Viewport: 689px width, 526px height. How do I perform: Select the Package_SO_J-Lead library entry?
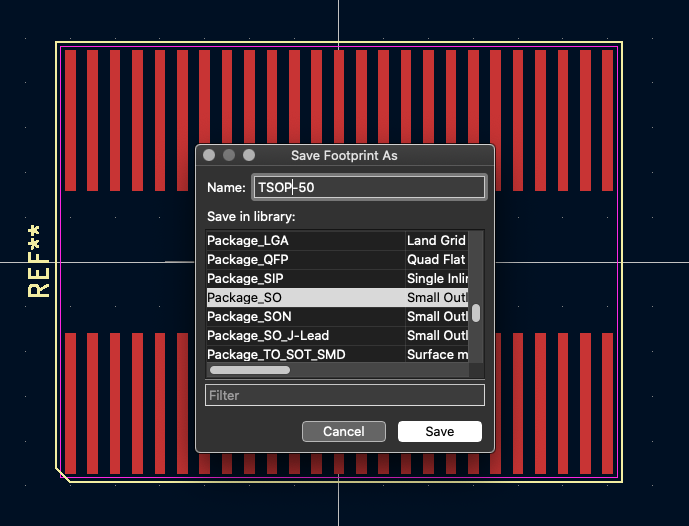click(x=304, y=335)
